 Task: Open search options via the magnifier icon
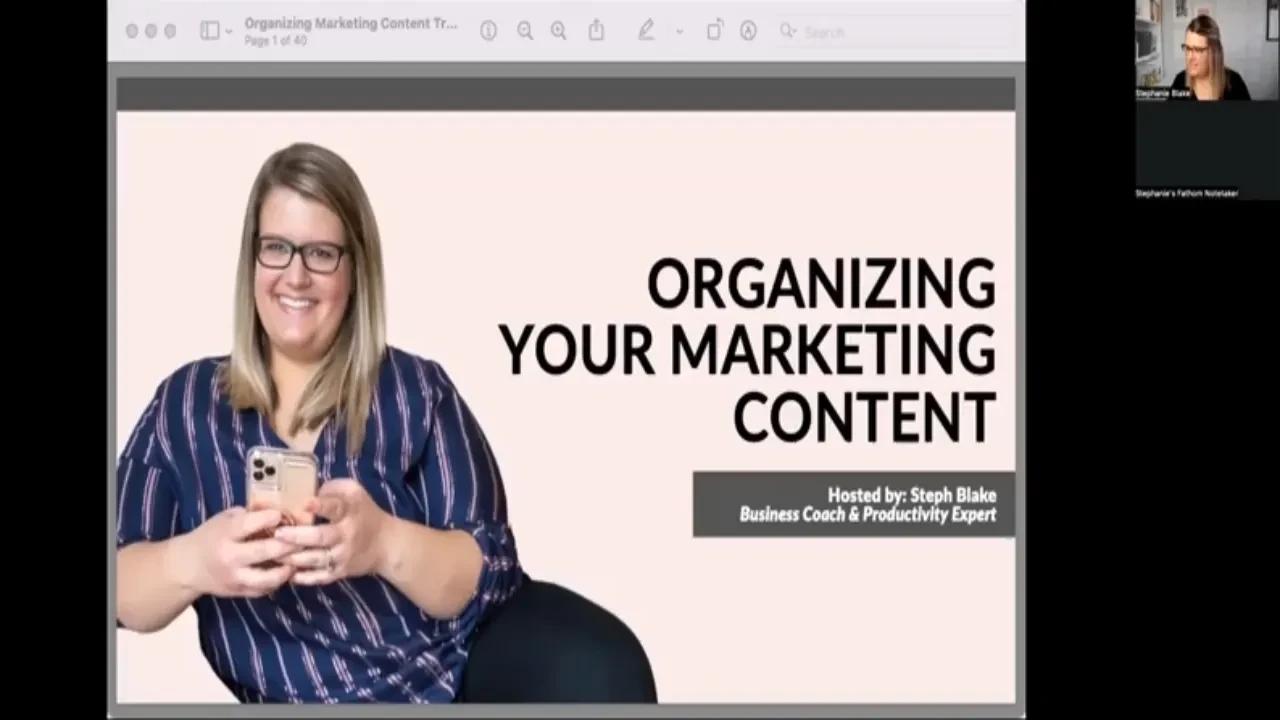click(788, 31)
